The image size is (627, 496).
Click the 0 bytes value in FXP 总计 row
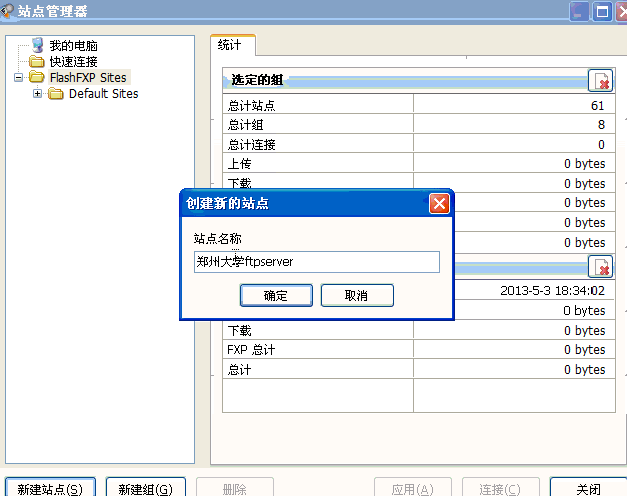(x=585, y=350)
